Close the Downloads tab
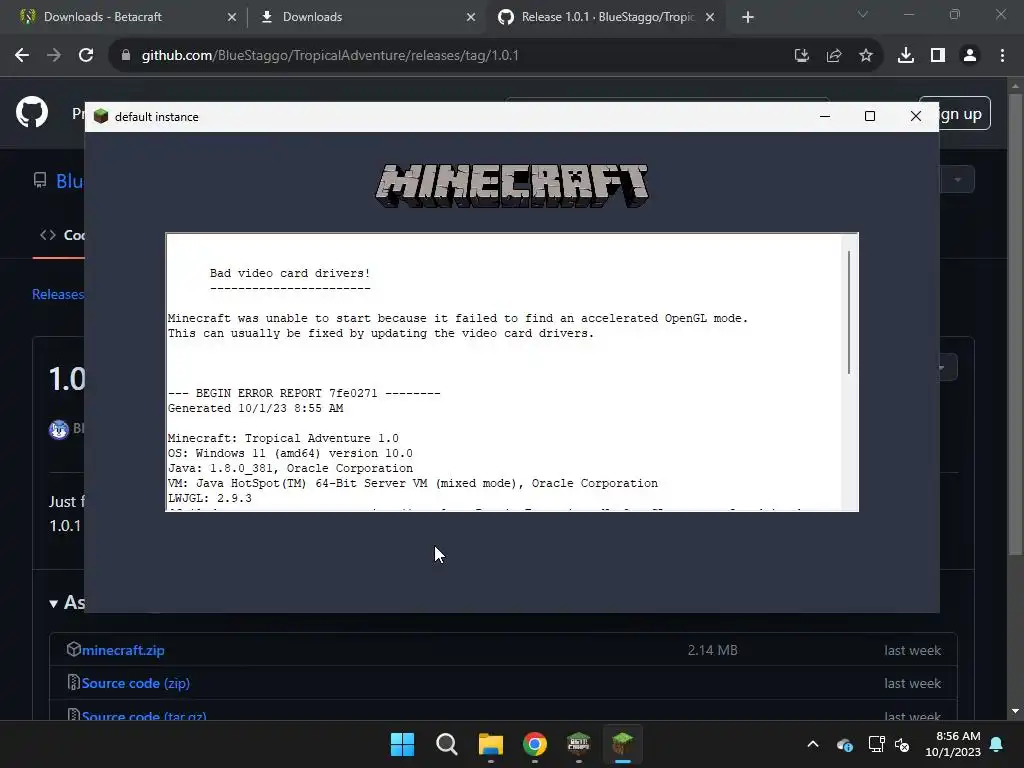This screenshot has width=1024, height=768. click(x=471, y=18)
